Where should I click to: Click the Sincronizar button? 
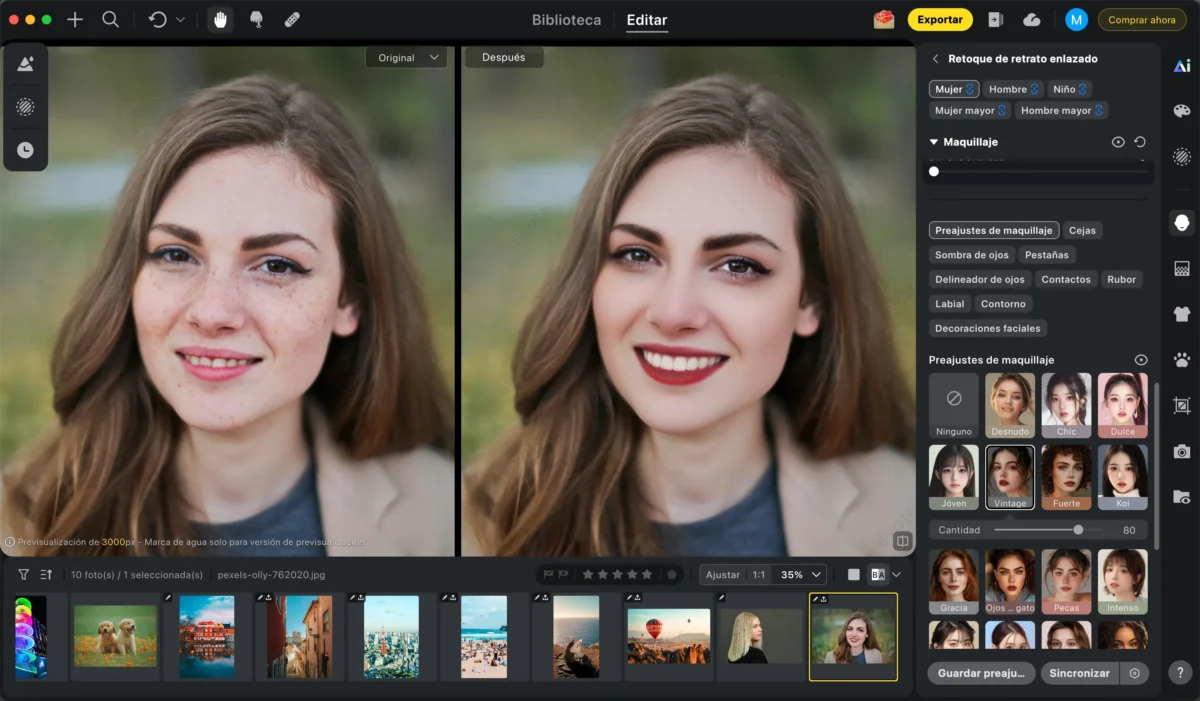point(1079,673)
